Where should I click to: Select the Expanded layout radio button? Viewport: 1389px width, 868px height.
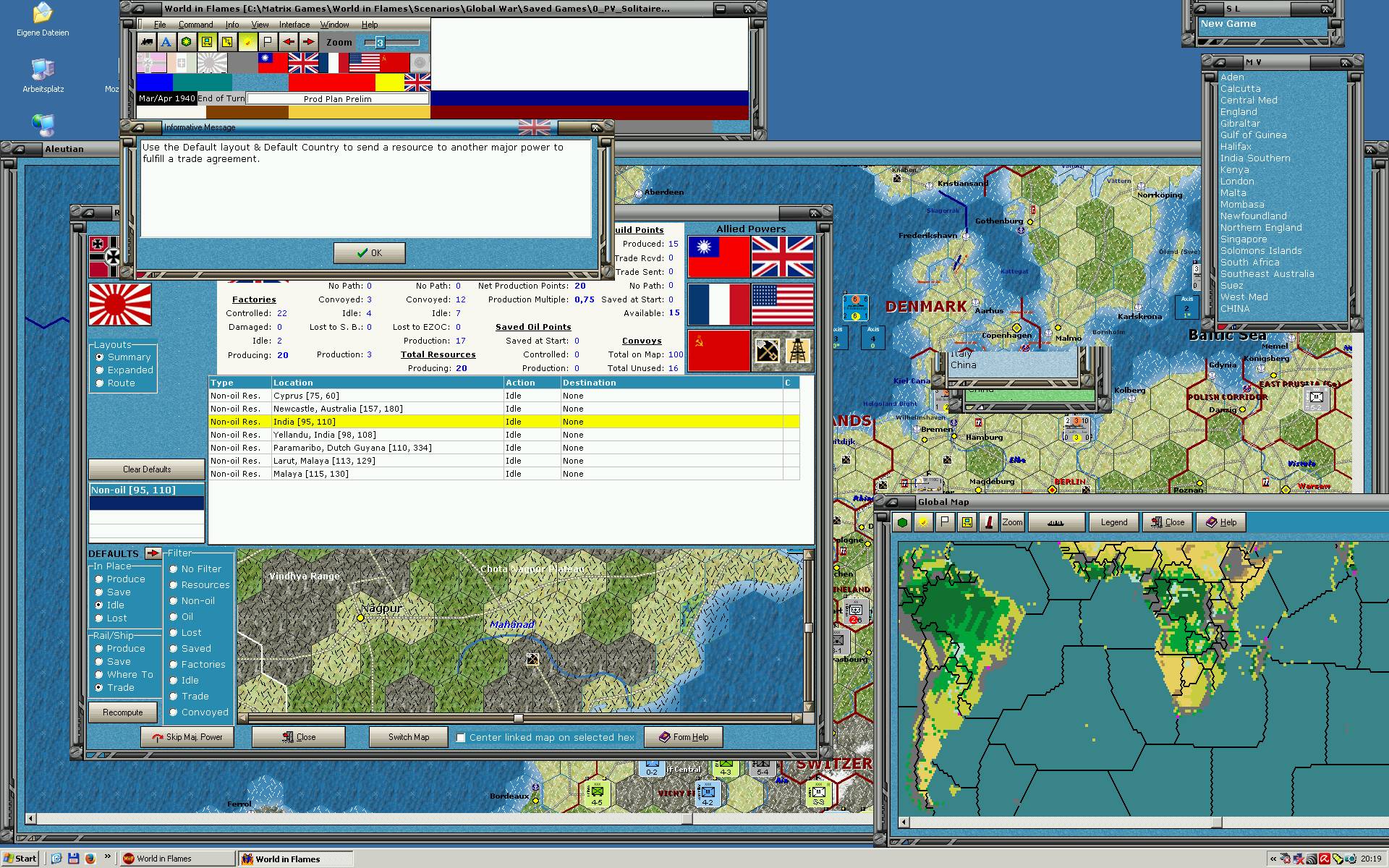click(100, 370)
